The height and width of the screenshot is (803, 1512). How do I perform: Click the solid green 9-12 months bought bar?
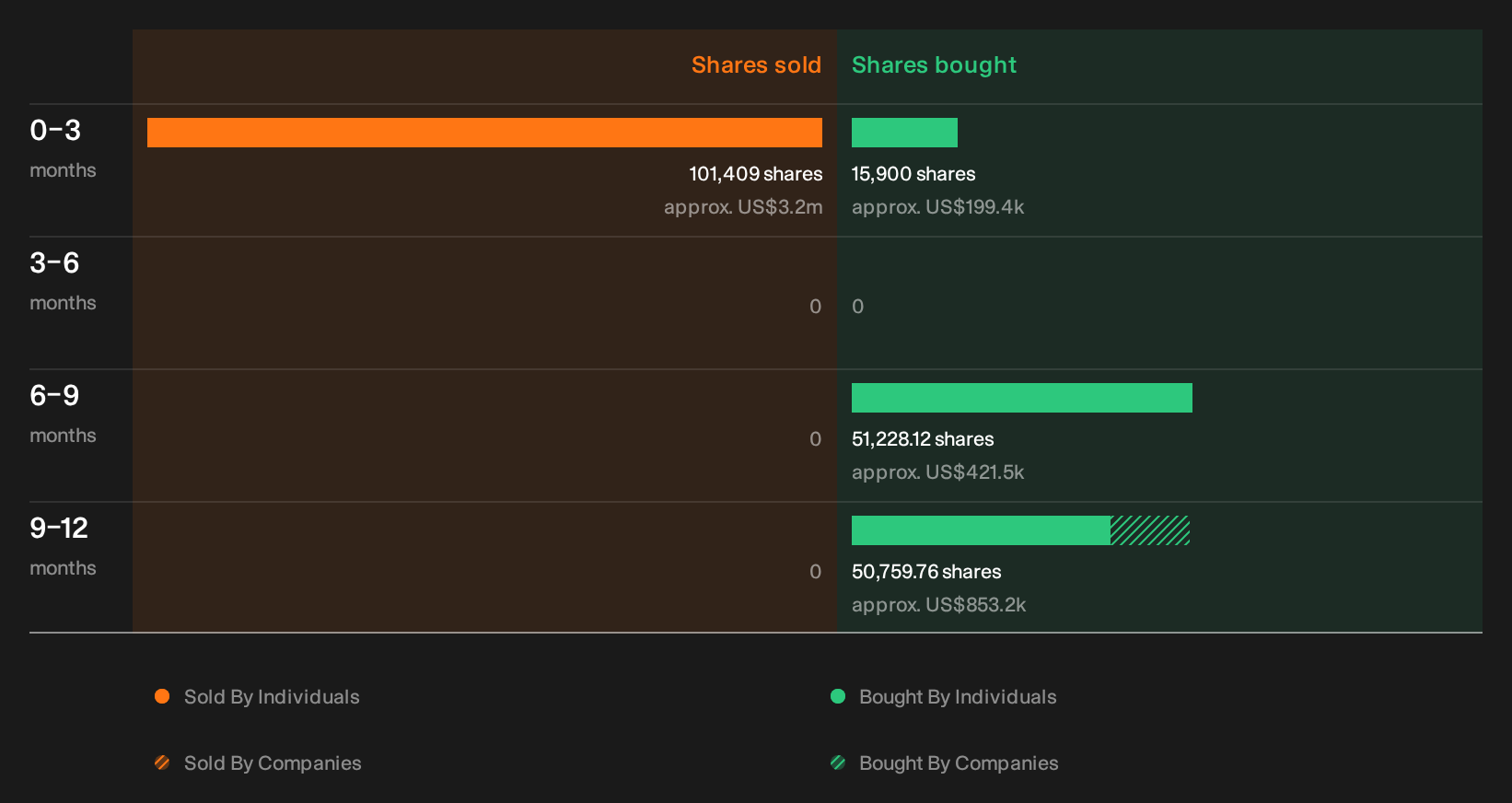[981, 530]
